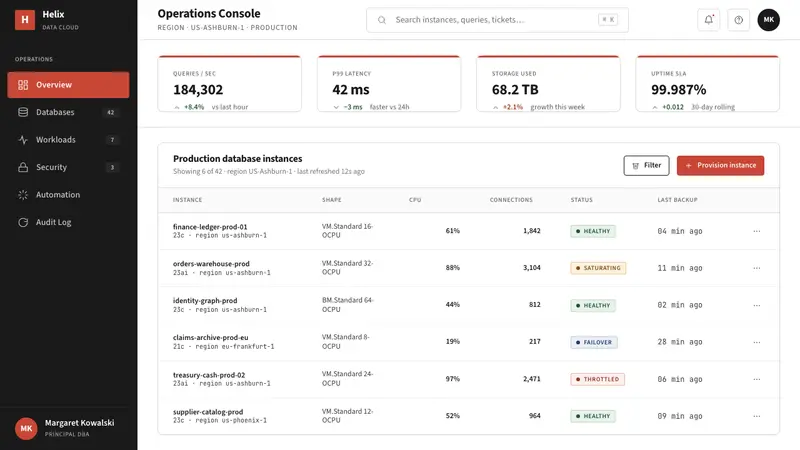
Task: Click the FAILOVER status badge
Action: pyautogui.click(x=594, y=342)
